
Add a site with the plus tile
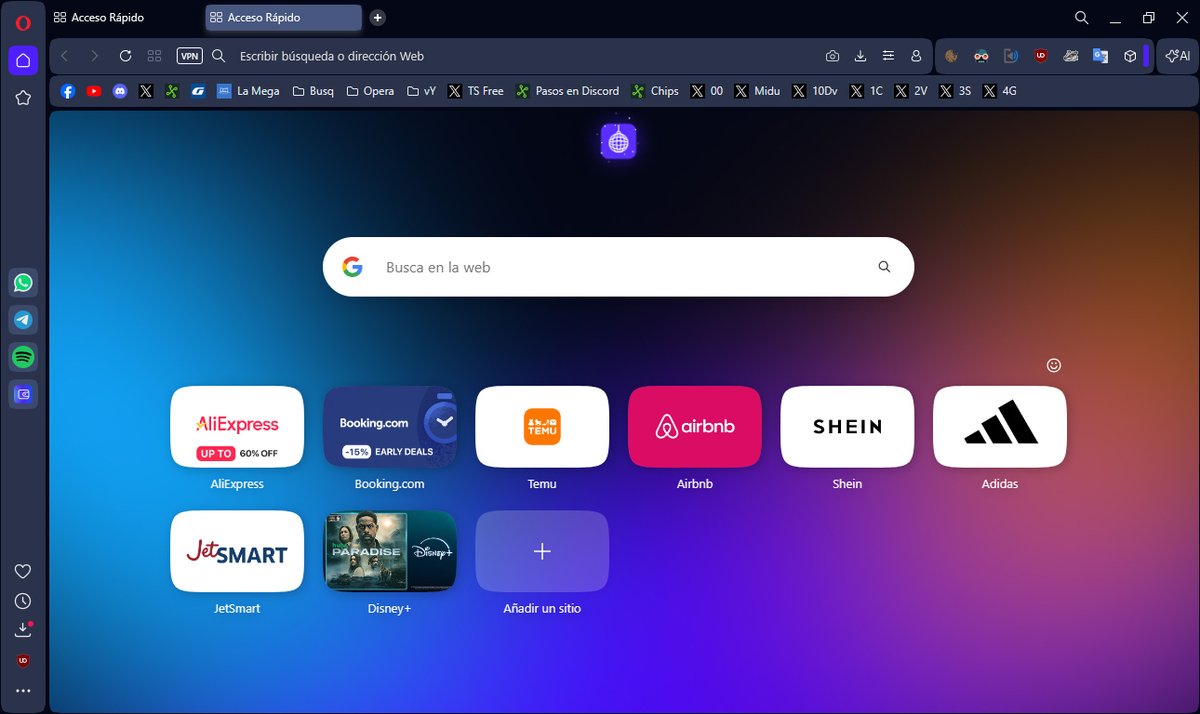pyautogui.click(x=542, y=551)
